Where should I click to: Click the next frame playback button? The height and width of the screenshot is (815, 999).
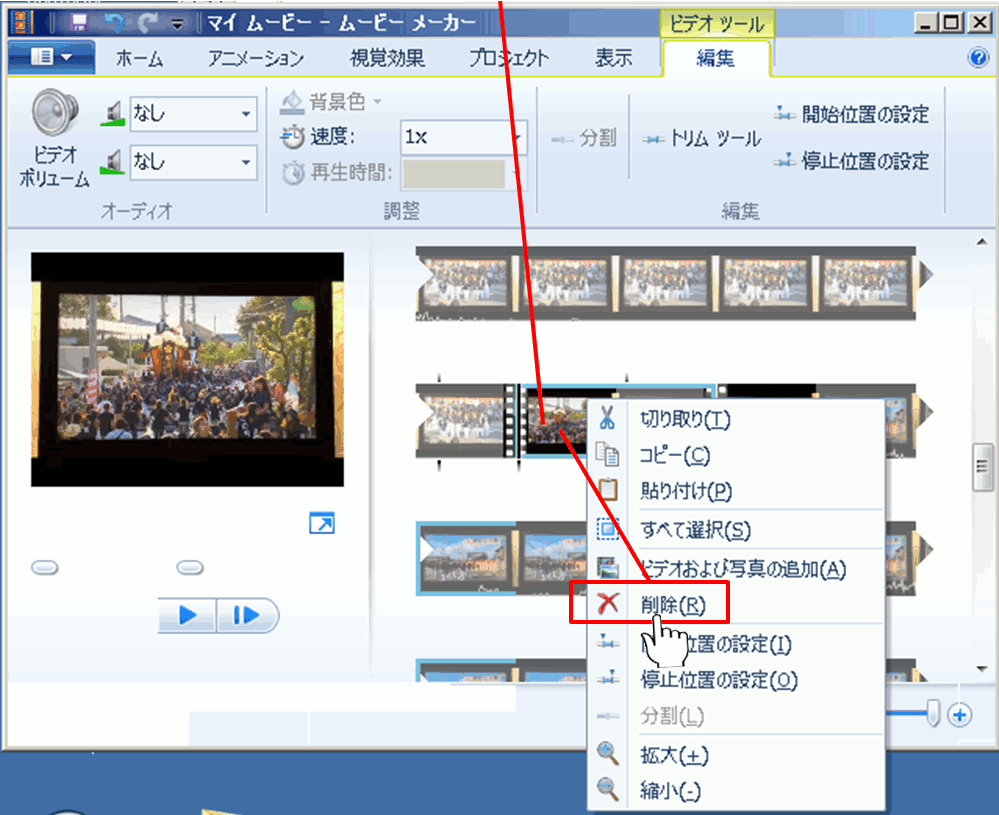click(246, 616)
